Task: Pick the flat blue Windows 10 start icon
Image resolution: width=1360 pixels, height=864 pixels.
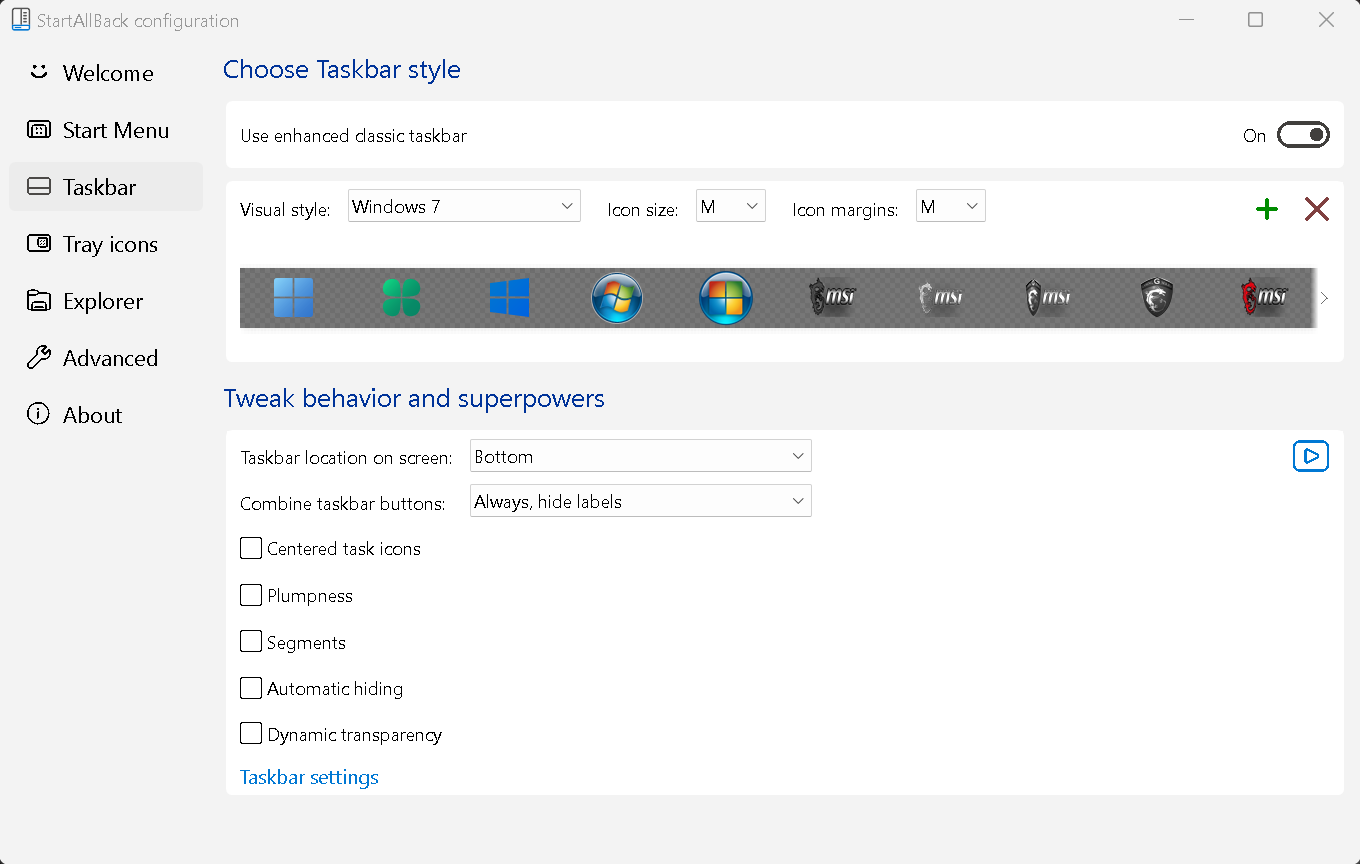Action: [x=509, y=298]
